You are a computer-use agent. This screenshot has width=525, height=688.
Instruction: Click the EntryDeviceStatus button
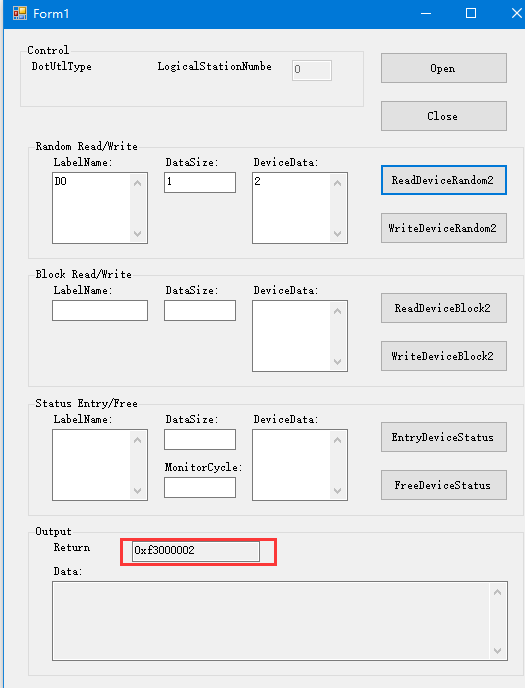tap(443, 437)
